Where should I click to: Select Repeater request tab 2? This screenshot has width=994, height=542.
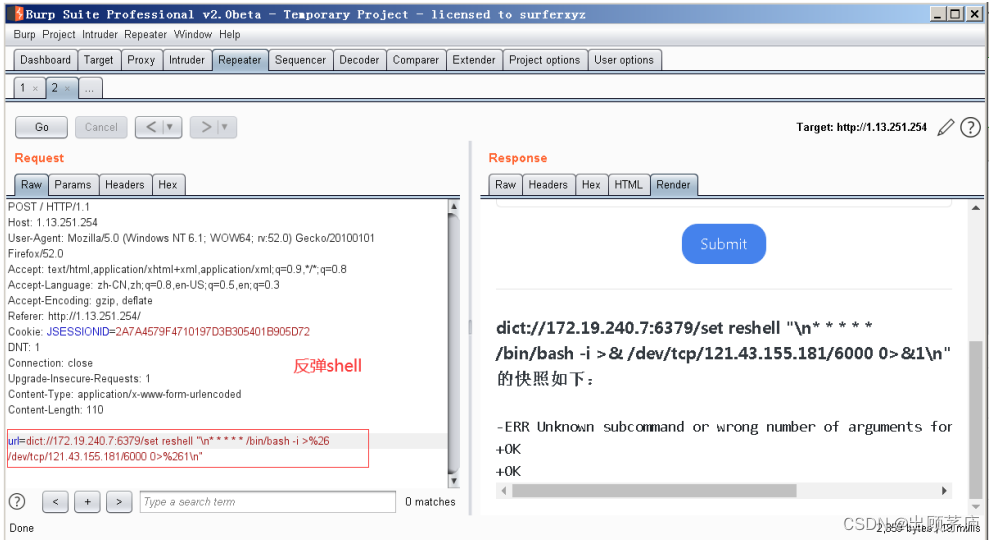click(x=55, y=88)
